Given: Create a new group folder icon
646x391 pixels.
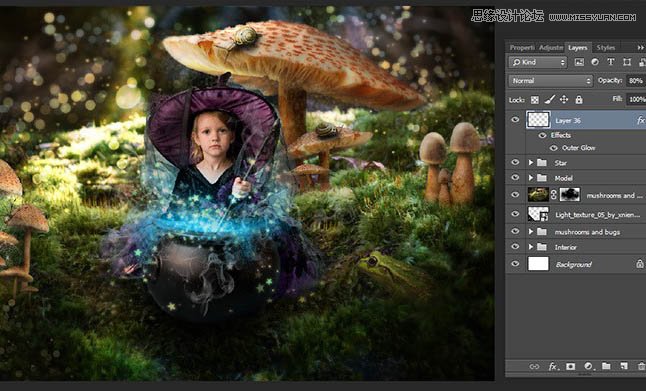Looking at the screenshot, I should [606, 366].
